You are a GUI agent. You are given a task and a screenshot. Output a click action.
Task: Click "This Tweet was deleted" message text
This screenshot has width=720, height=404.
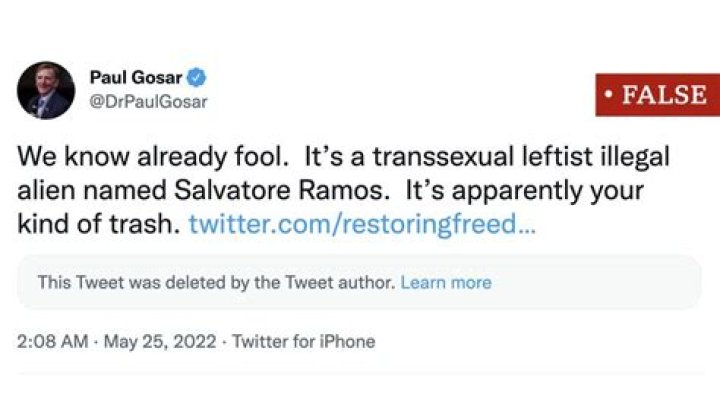pos(215,283)
